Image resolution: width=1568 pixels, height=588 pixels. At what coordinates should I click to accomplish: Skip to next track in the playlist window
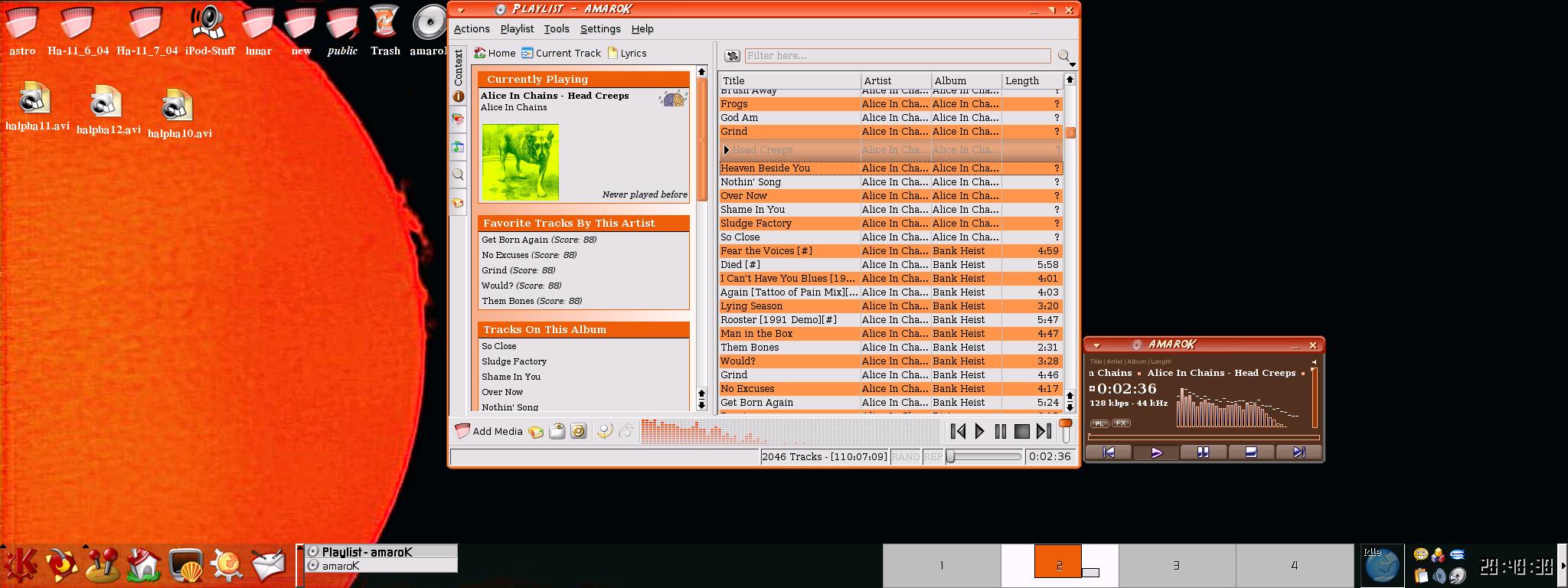pyautogui.click(x=1043, y=431)
